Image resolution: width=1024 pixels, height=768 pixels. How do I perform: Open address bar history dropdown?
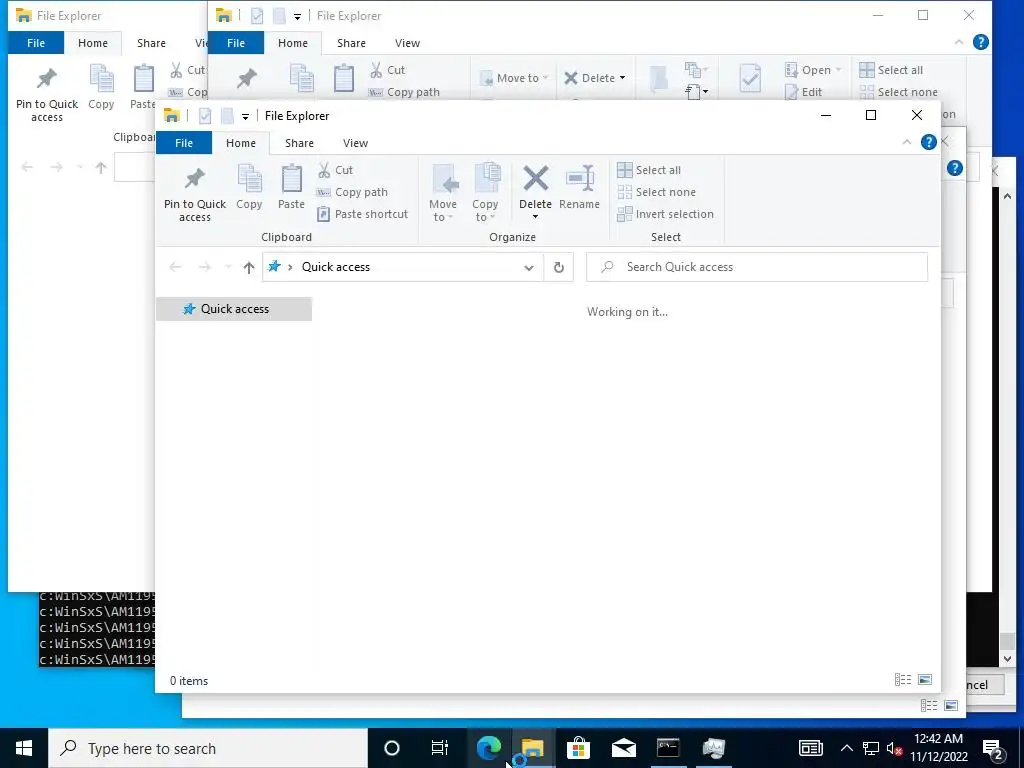tap(529, 267)
